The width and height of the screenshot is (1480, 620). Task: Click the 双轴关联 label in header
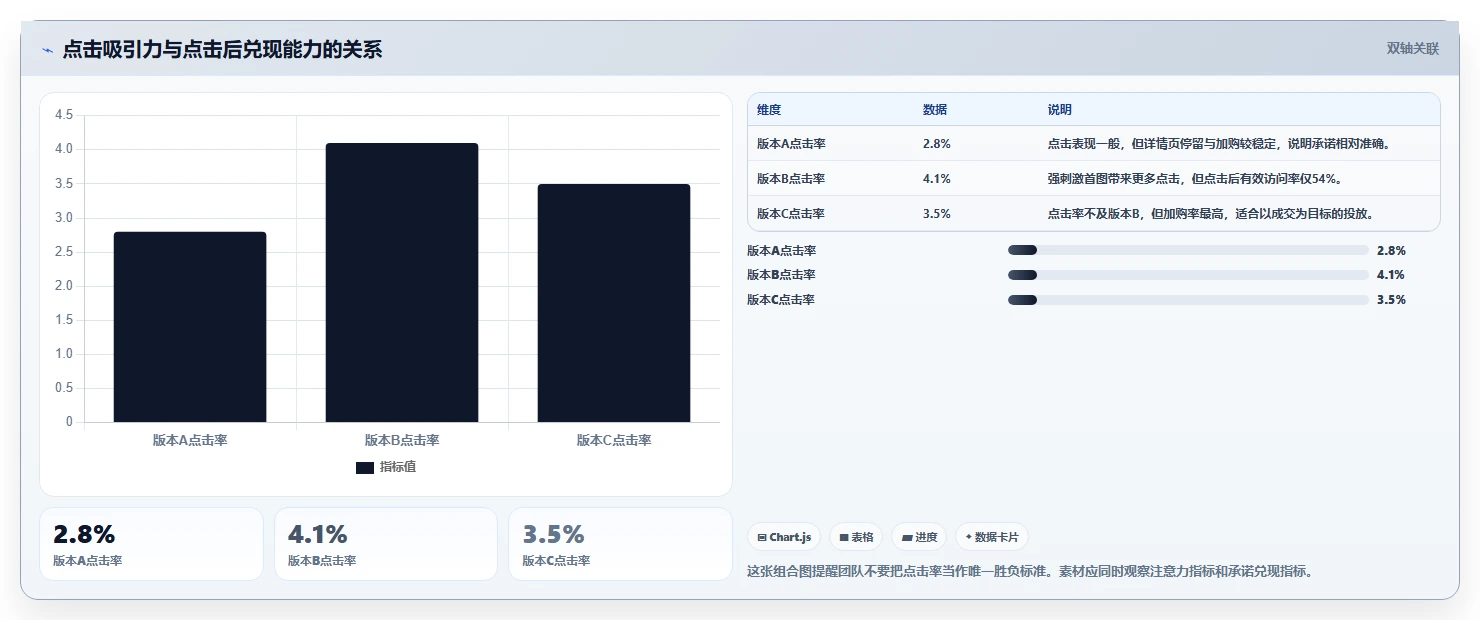pyautogui.click(x=1412, y=49)
